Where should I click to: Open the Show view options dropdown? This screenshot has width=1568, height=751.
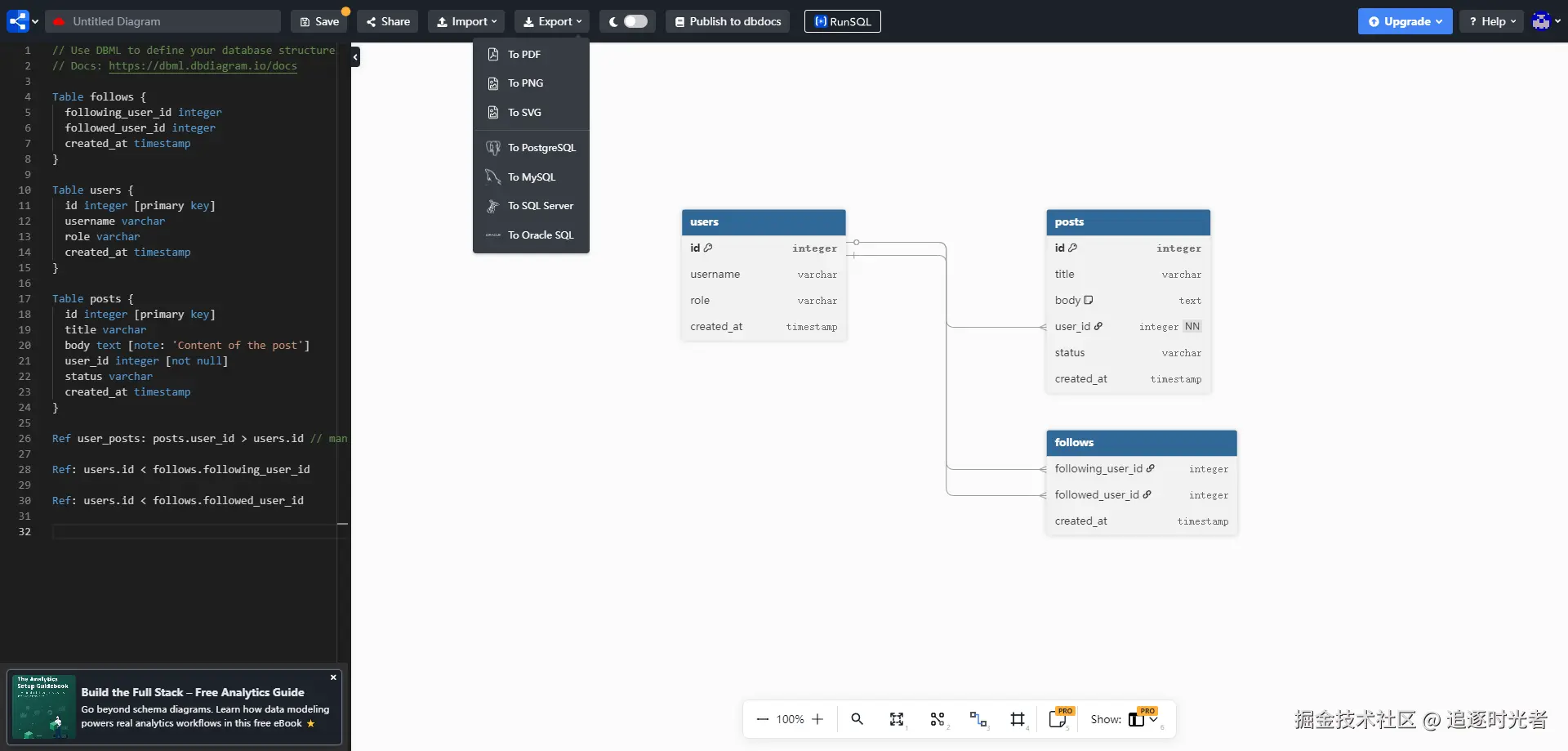[x=1143, y=719]
